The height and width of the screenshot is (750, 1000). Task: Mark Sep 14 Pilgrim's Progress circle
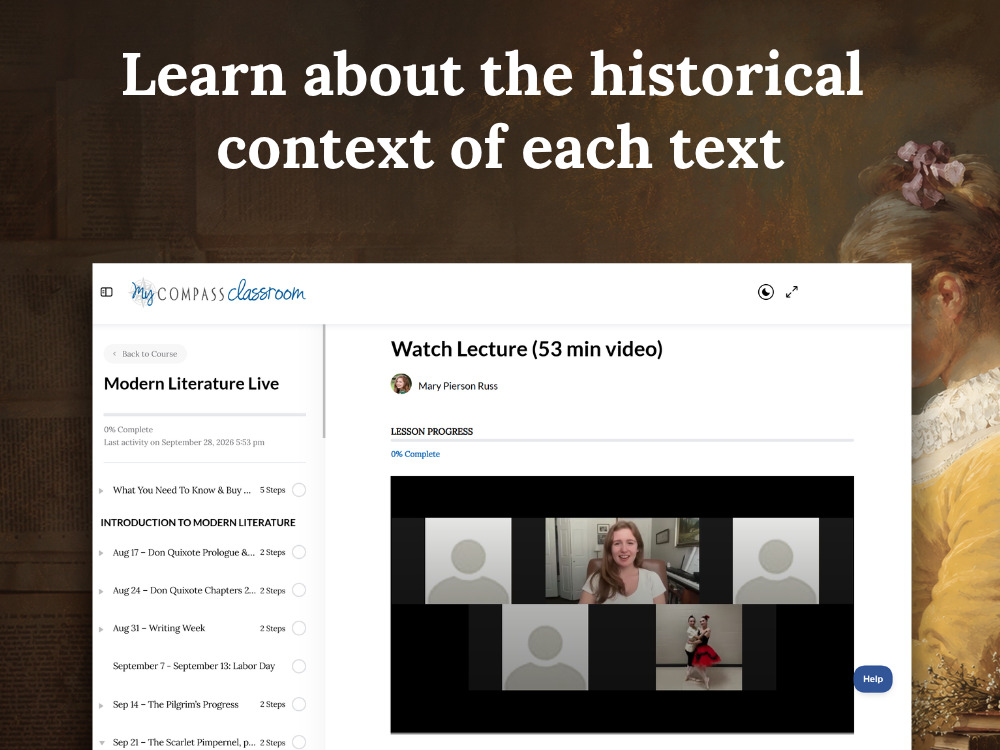[x=298, y=704]
